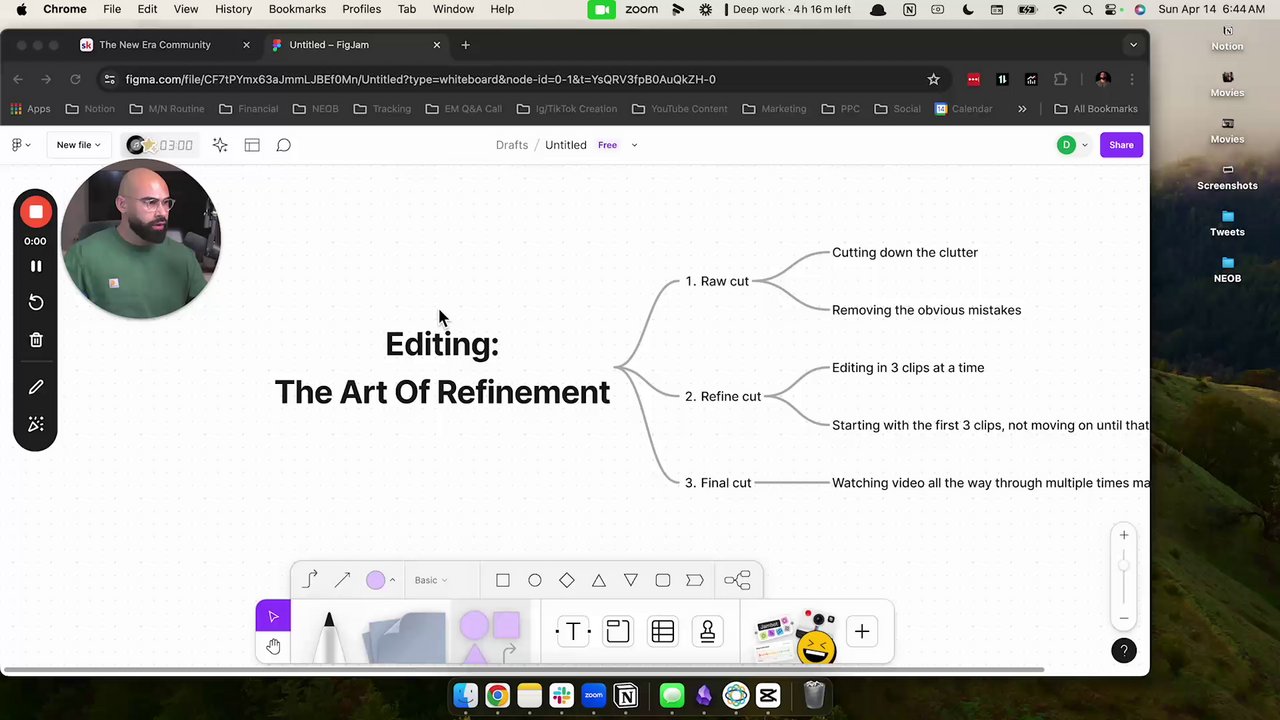Open the Notion bookmark folder
The image size is (1280, 720).
point(90,109)
